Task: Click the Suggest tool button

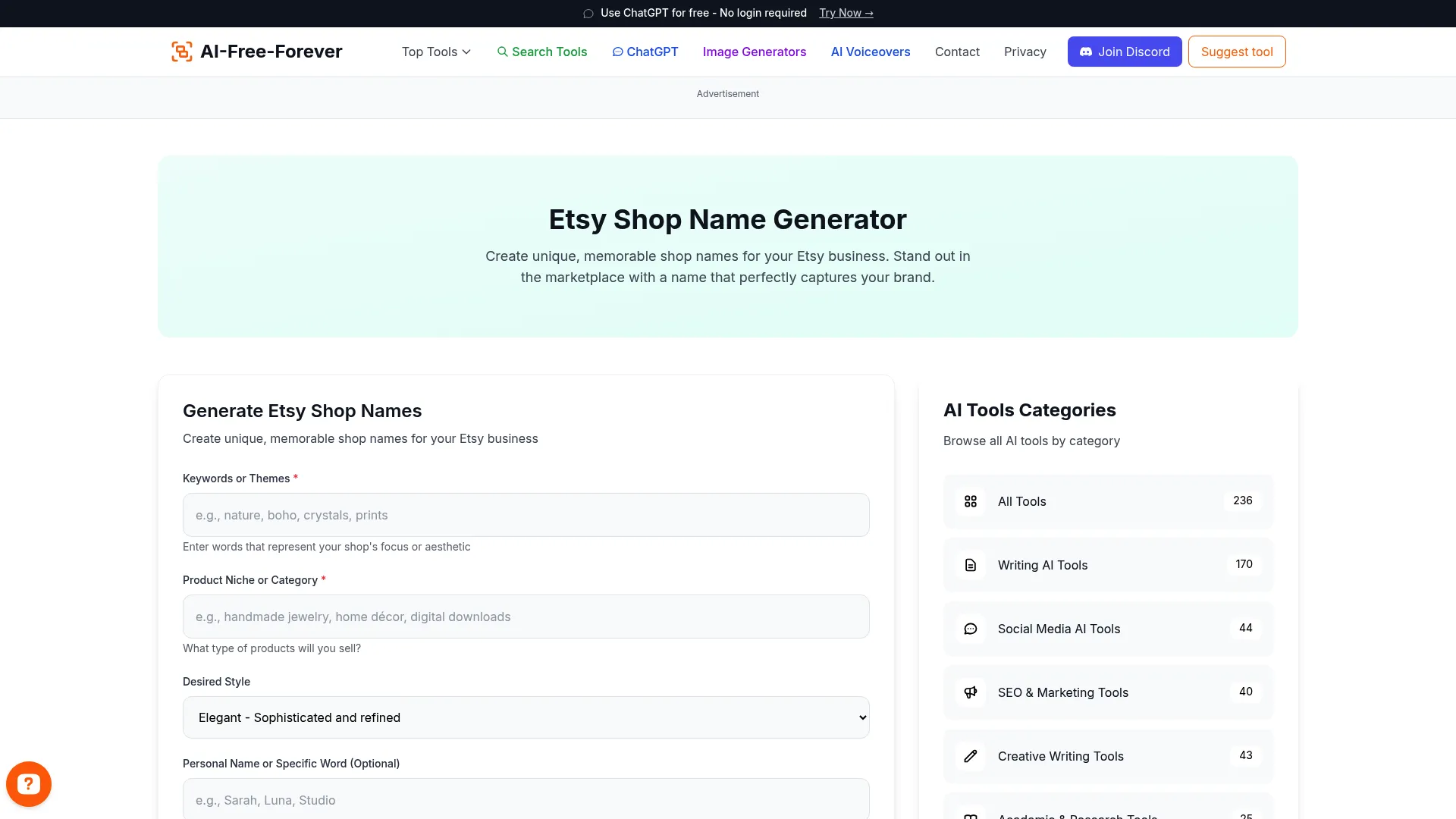Action: [x=1236, y=52]
